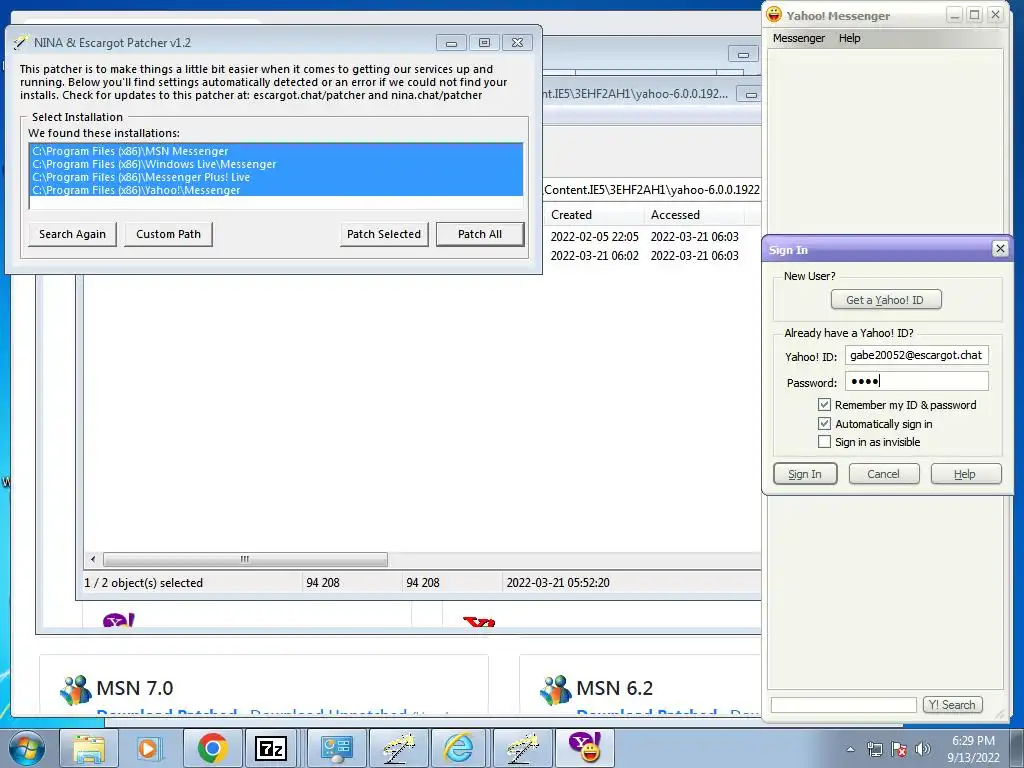This screenshot has height=768, width=1024.
Task: Click the Created column header
Action: coord(594,215)
